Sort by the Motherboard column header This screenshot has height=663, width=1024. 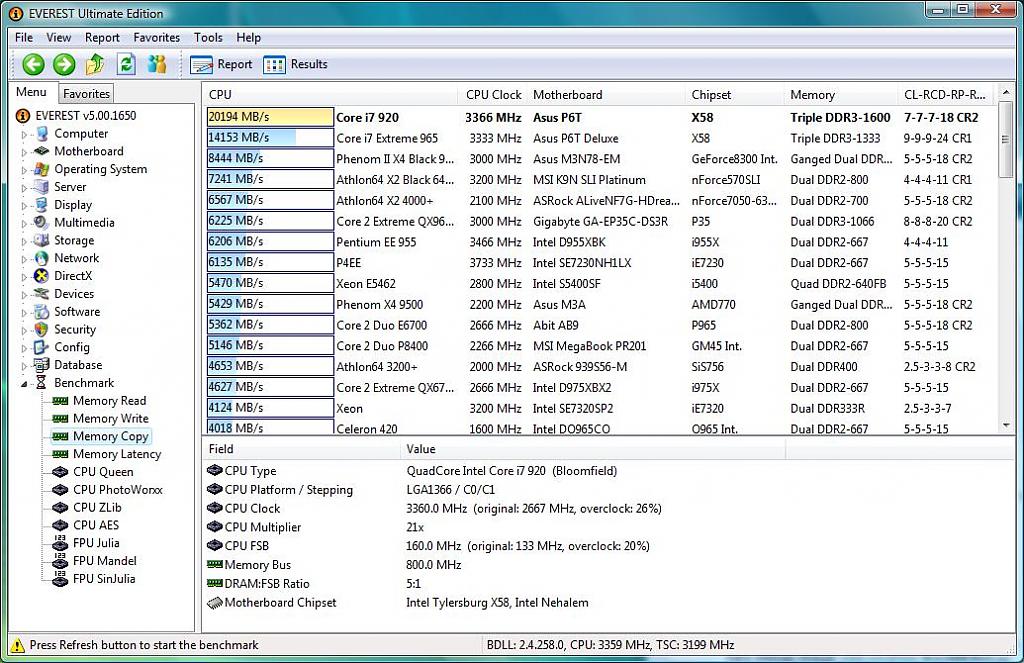click(x=606, y=95)
